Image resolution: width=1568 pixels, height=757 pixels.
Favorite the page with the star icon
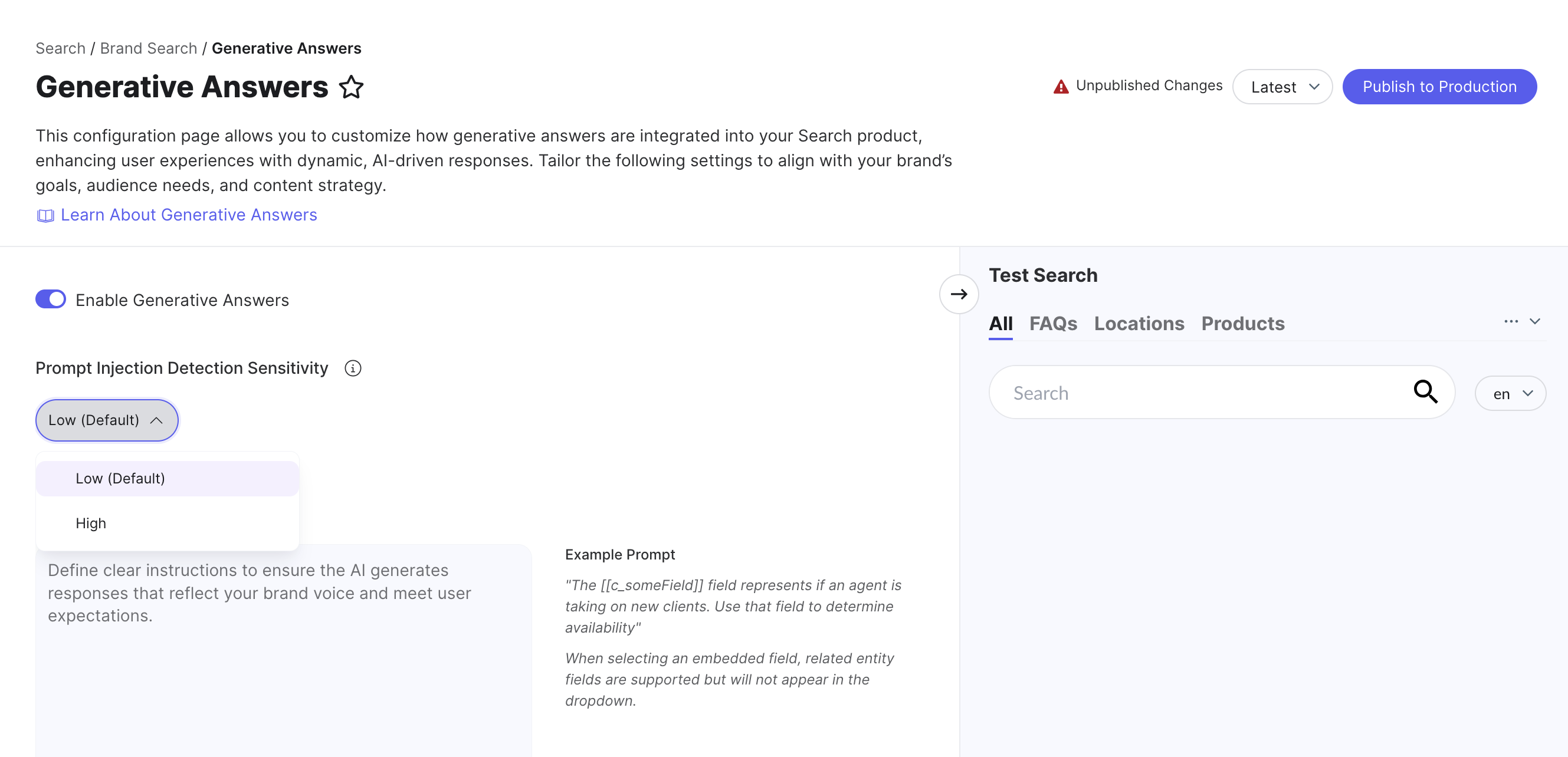(x=351, y=87)
